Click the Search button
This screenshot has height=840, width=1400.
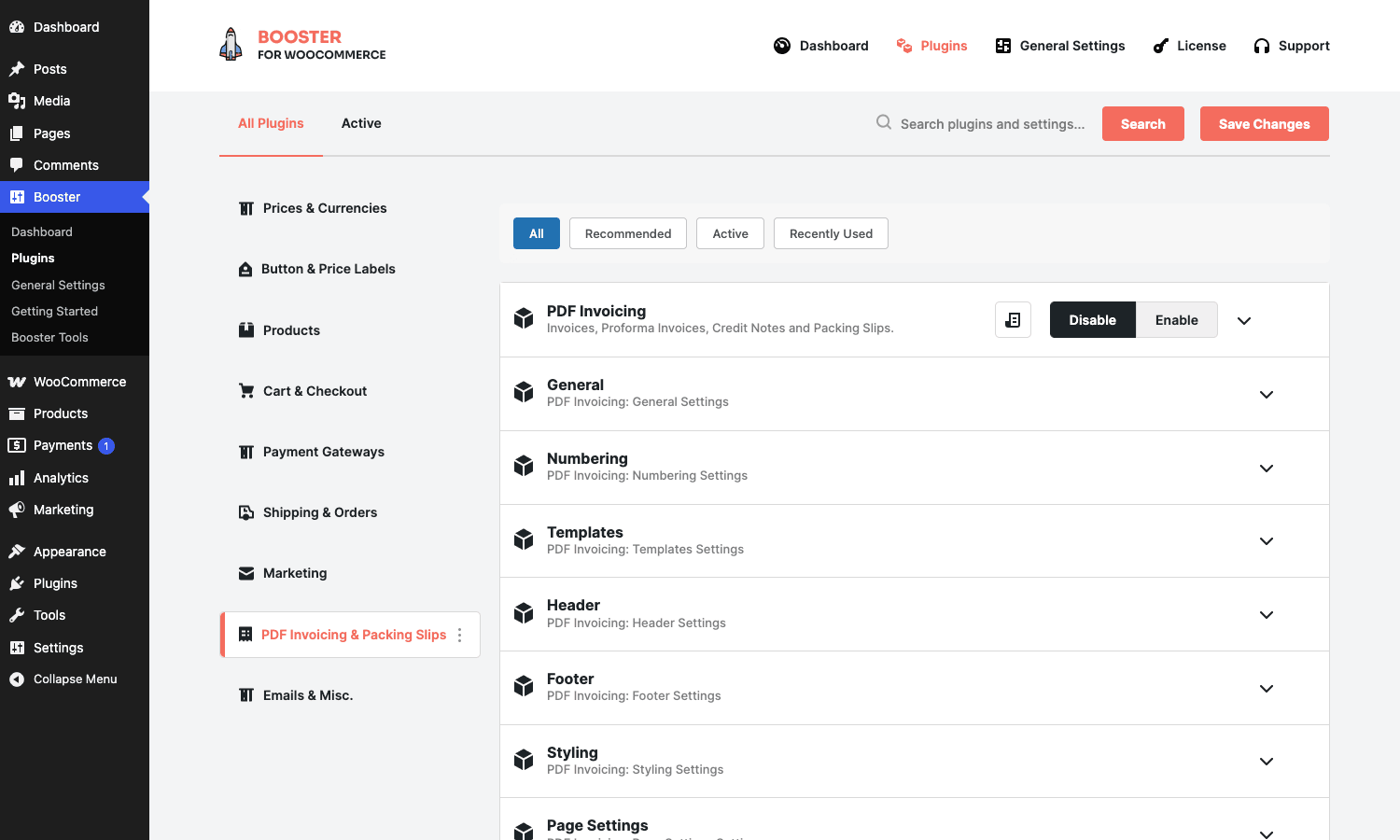click(1143, 123)
